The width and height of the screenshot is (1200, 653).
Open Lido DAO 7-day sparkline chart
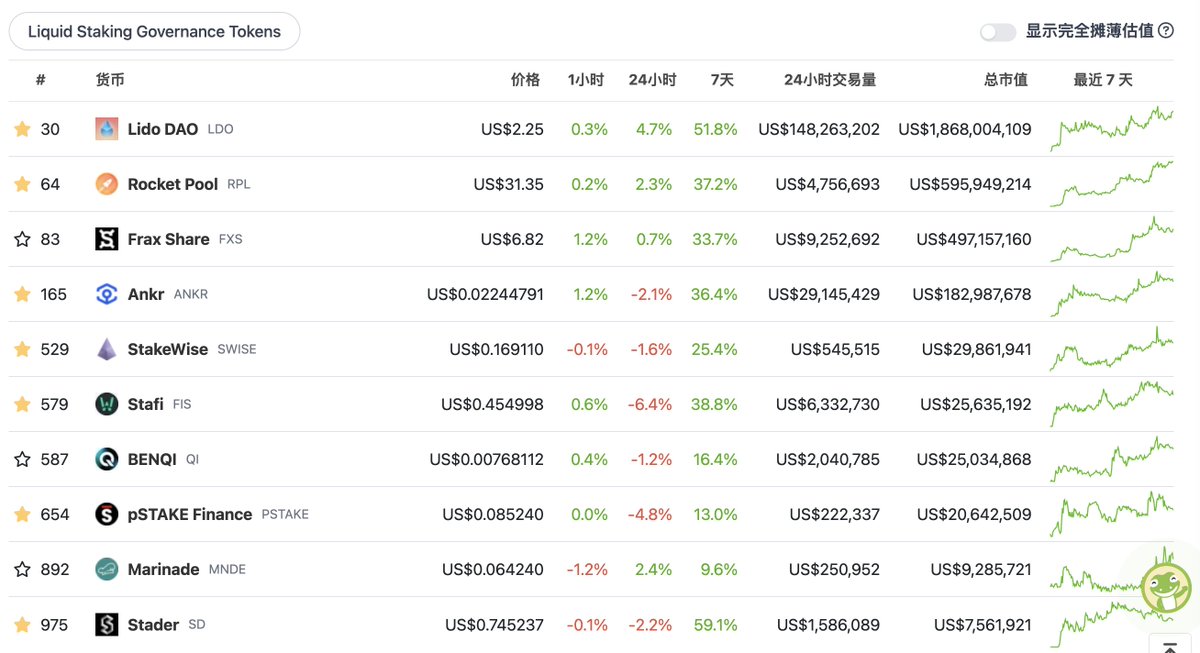point(1112,129)
